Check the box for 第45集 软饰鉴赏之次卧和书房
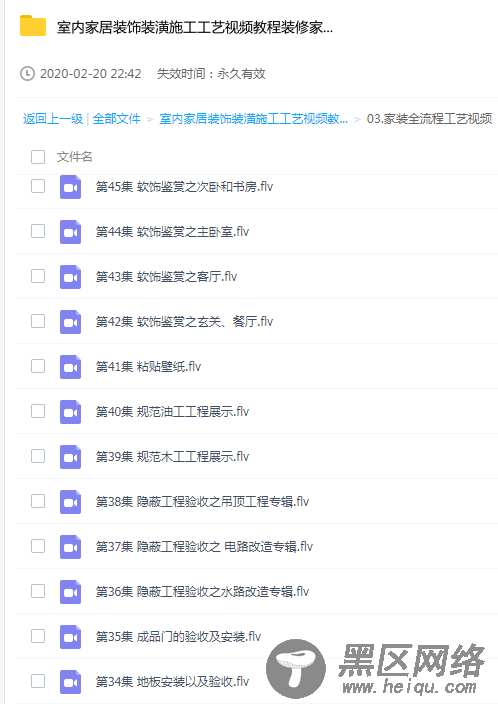Image resolution: width=498 pixels, height=704 pixels. [38, 186]
